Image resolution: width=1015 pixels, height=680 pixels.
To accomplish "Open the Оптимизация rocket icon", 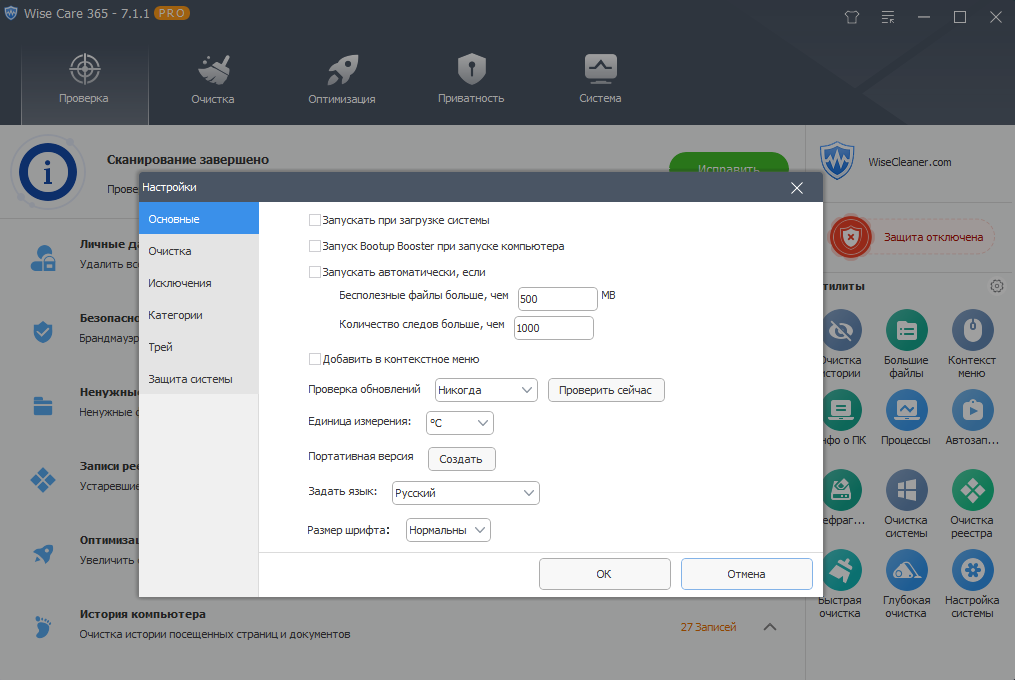I will [342, 70].
